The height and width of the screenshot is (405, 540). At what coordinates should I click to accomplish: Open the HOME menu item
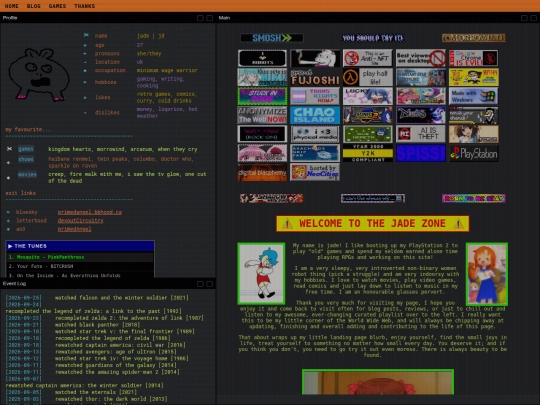click(11, 6)
